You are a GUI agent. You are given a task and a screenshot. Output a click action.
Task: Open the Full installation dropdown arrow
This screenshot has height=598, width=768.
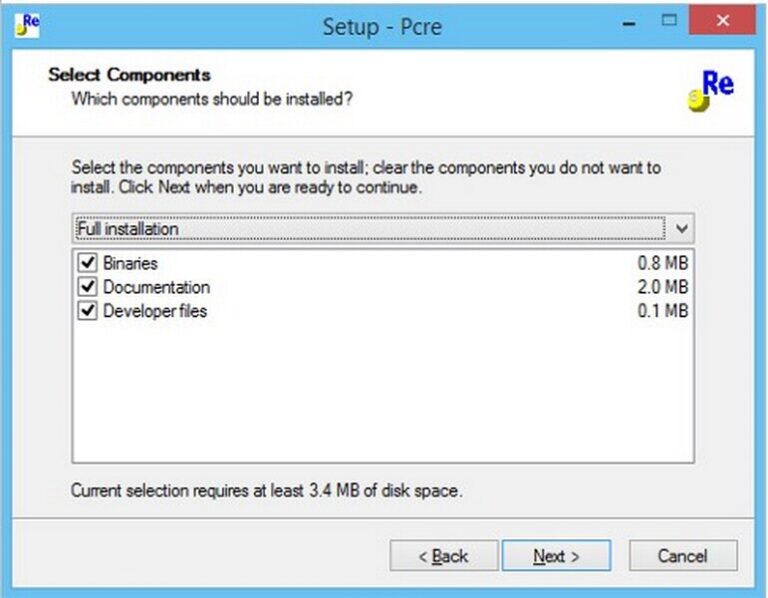pos(681,228)
